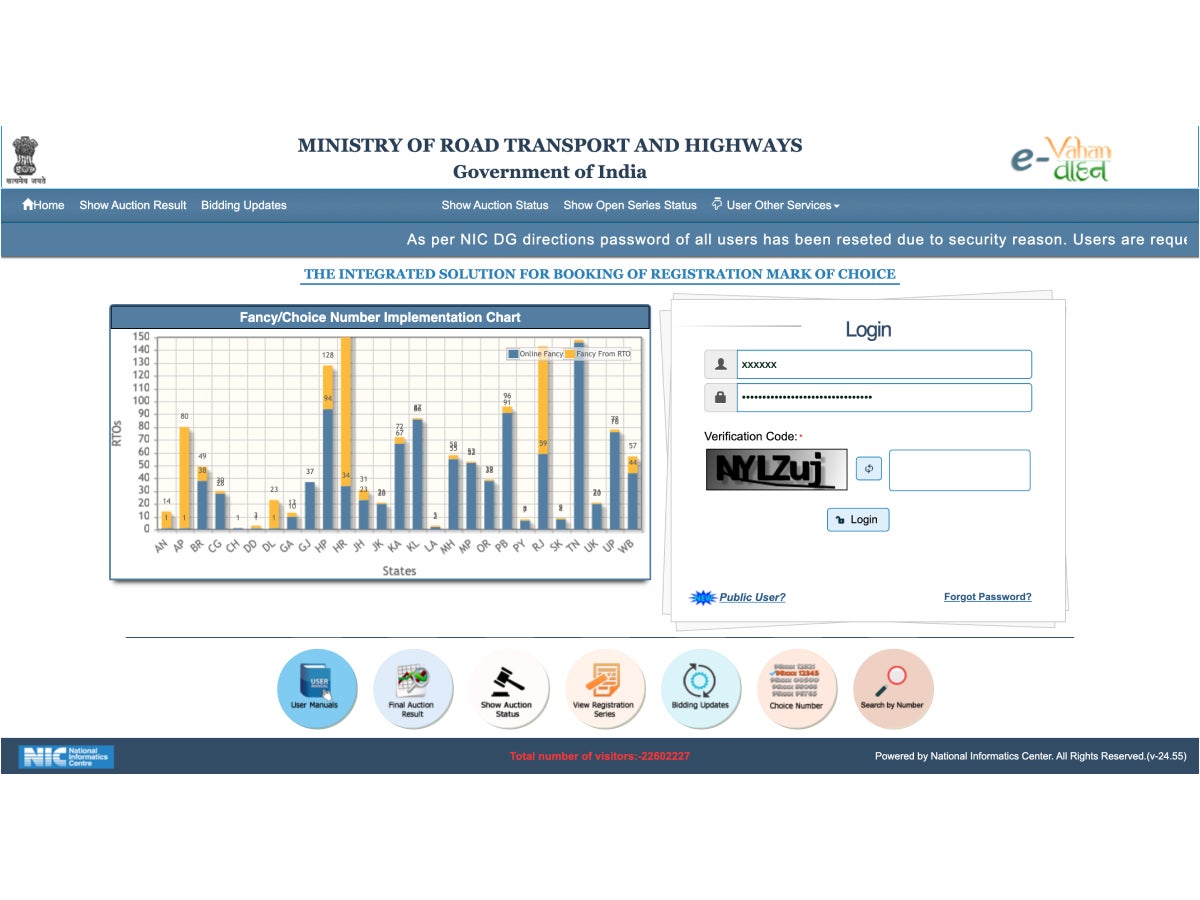Select Show Open Series Status menu
Screen dimensions: 1200x900
point(630,205)
